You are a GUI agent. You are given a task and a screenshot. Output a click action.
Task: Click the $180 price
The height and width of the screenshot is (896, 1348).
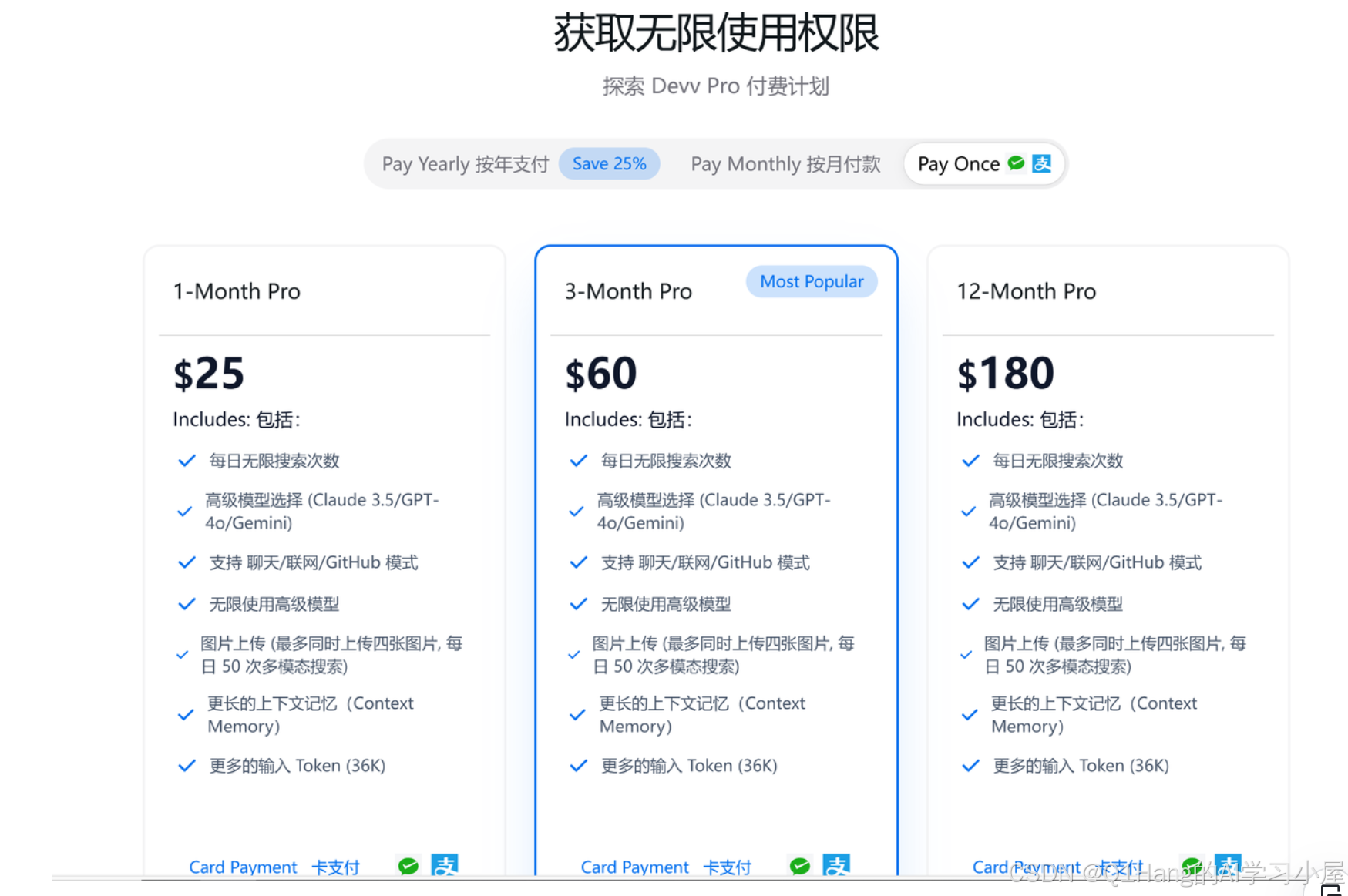[x=1005, y=374]
